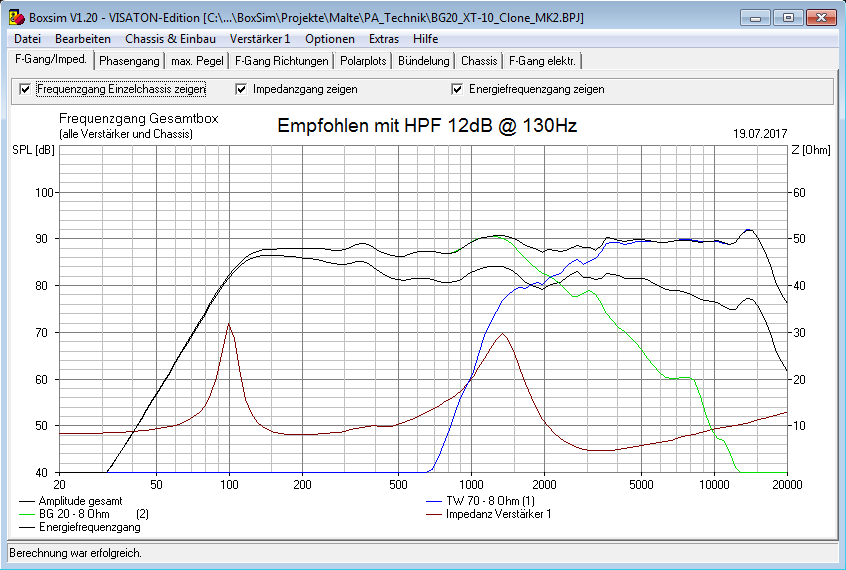This screenshot has height=570, width=846.
Task: Open the Chassis tab
Action: pyautogui.click(x=479, y=61)
